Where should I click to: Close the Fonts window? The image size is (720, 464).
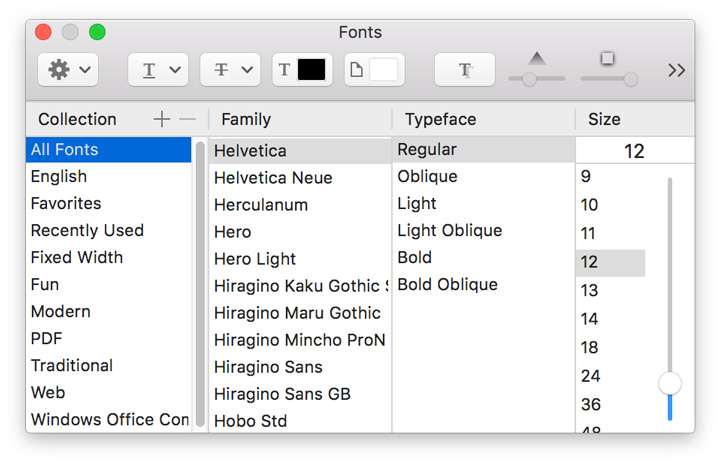point(43,32)
